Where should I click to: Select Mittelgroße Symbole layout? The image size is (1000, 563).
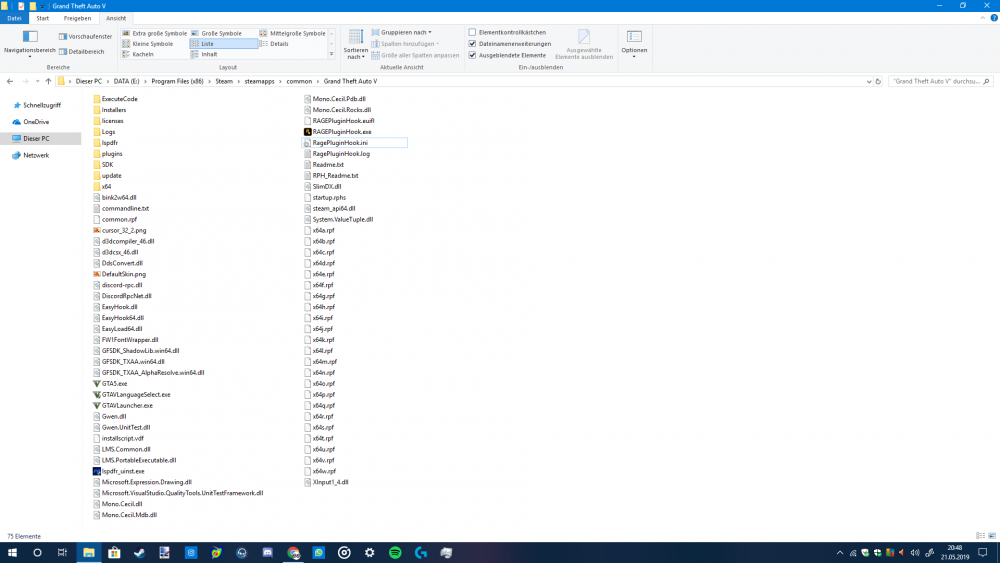292,33
